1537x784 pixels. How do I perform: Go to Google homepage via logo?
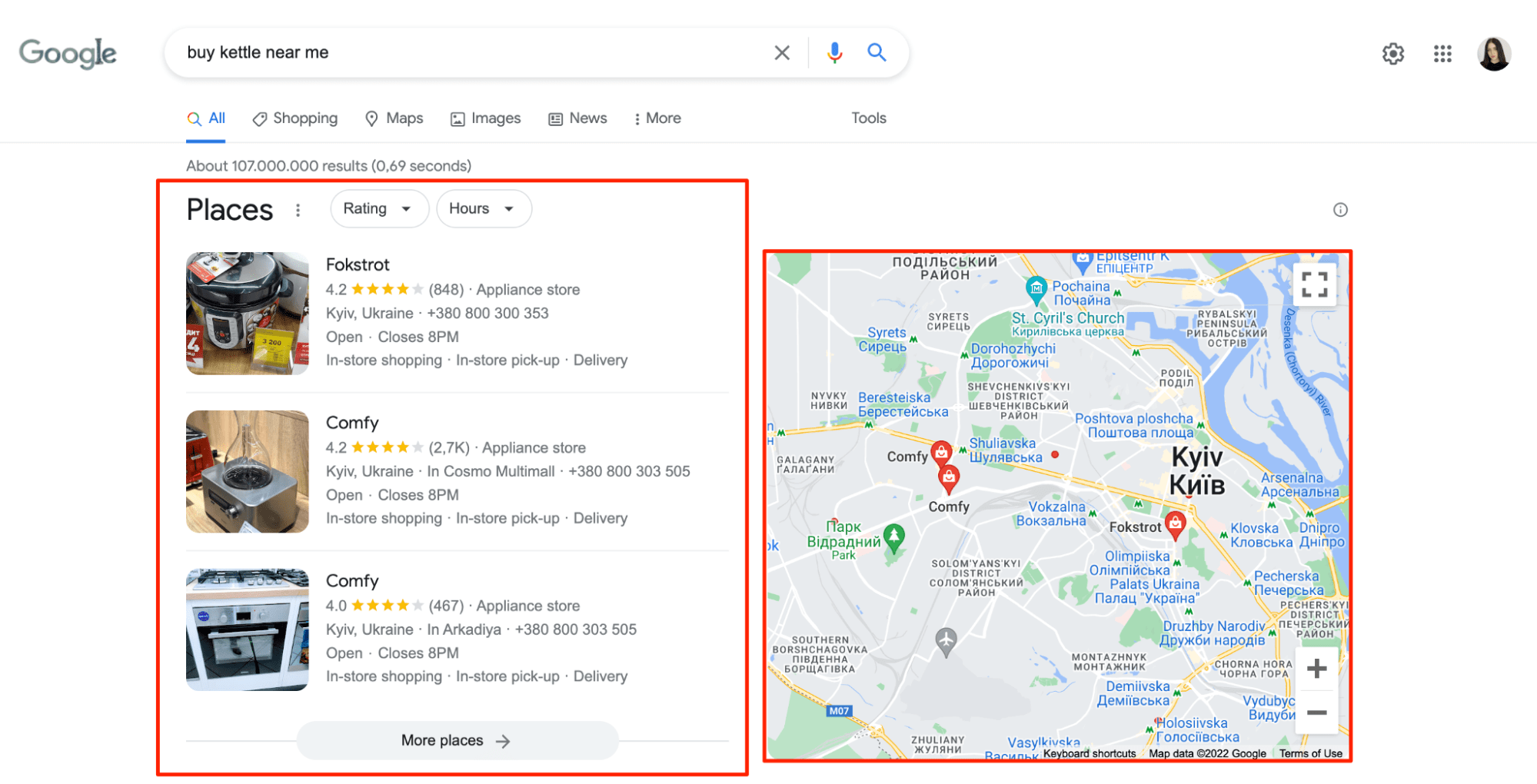[x=68, y=53]
